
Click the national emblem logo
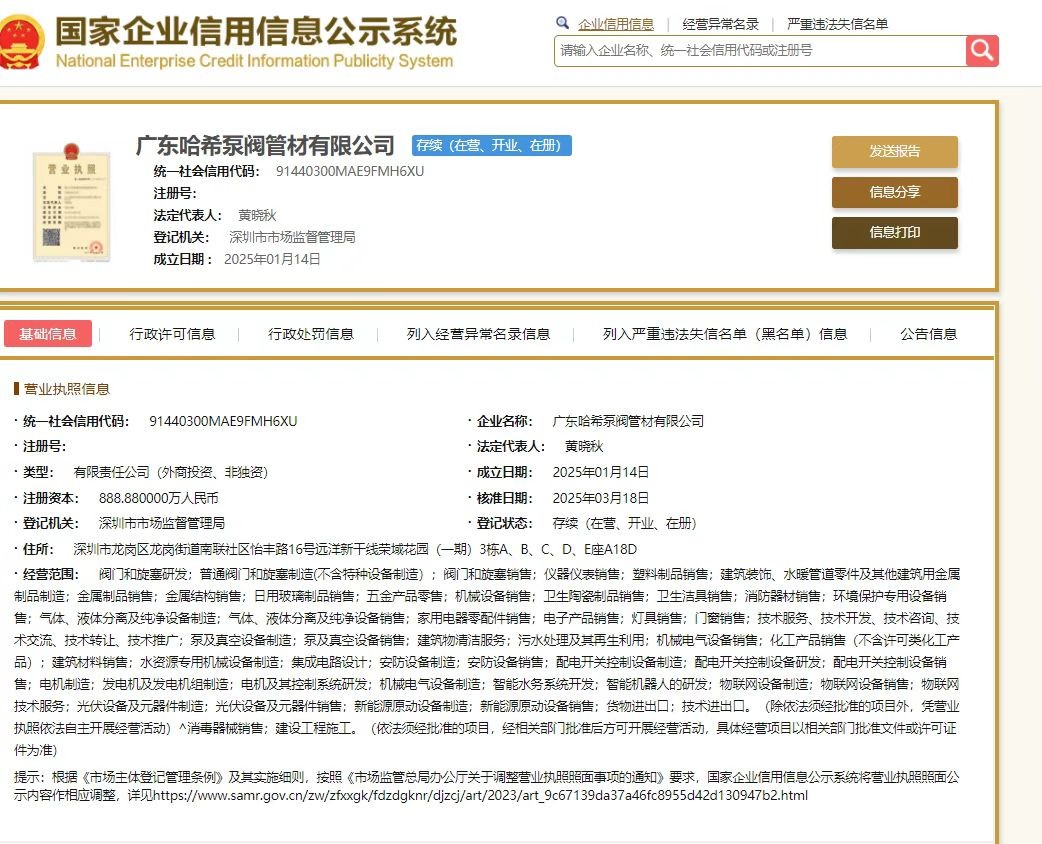point(22,43)
